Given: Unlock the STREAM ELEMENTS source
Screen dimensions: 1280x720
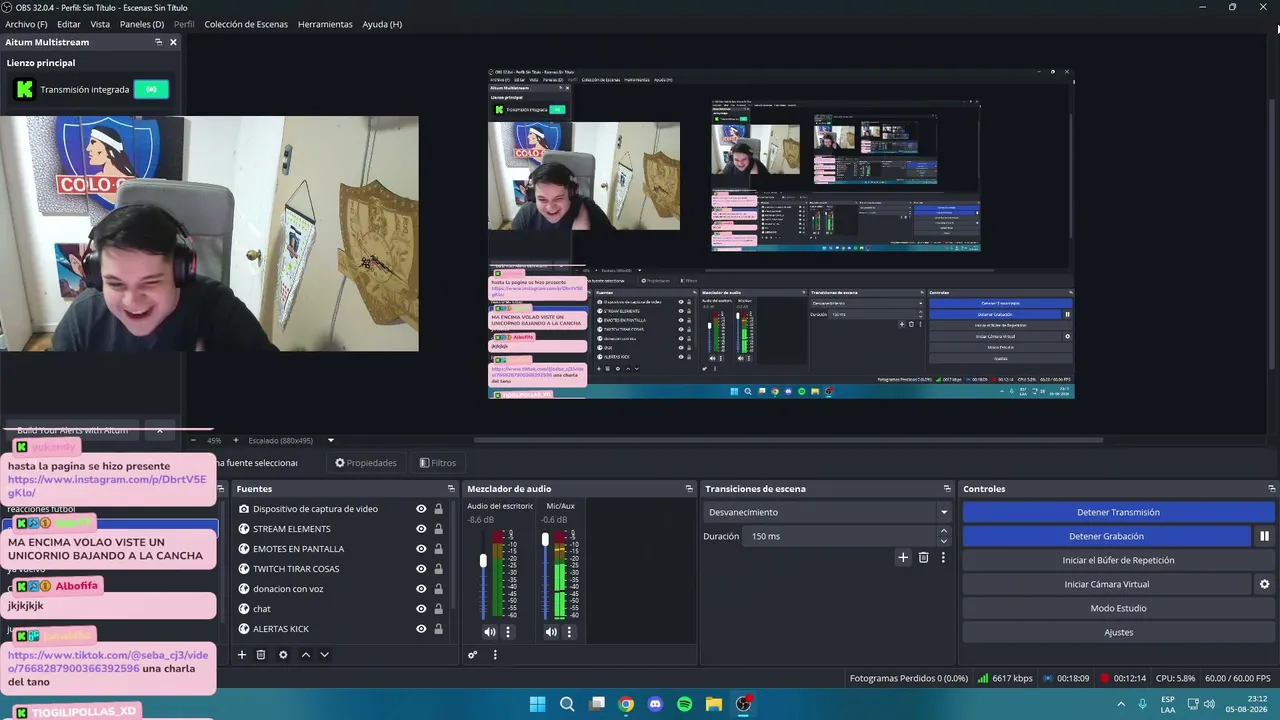Looking at the screenshot, I should pyautogui.click(x=438, y=529).
